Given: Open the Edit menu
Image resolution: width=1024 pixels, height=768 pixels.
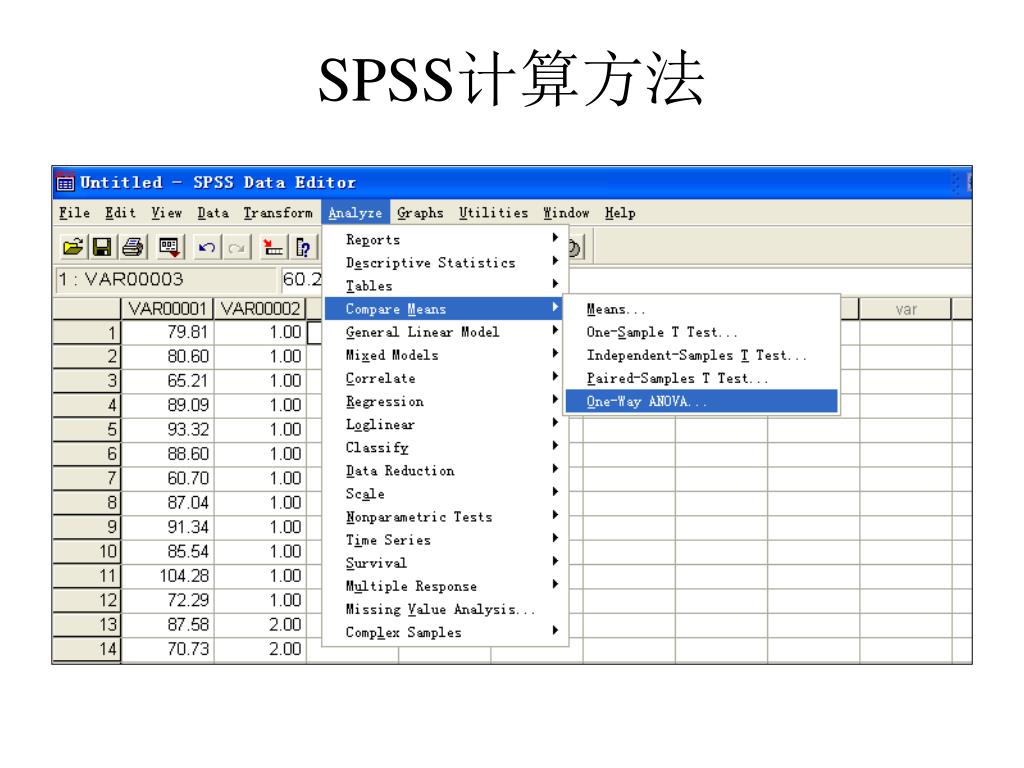Looking at the screenshot, I should 120,213.
